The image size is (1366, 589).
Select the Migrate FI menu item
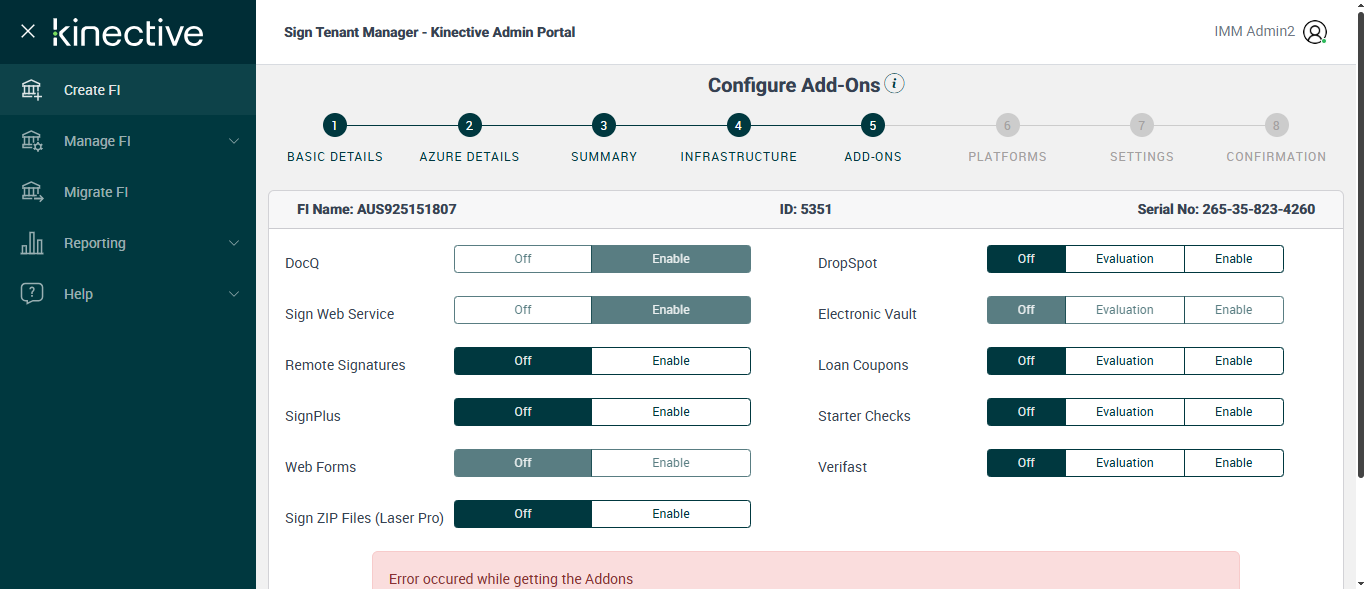128,192
